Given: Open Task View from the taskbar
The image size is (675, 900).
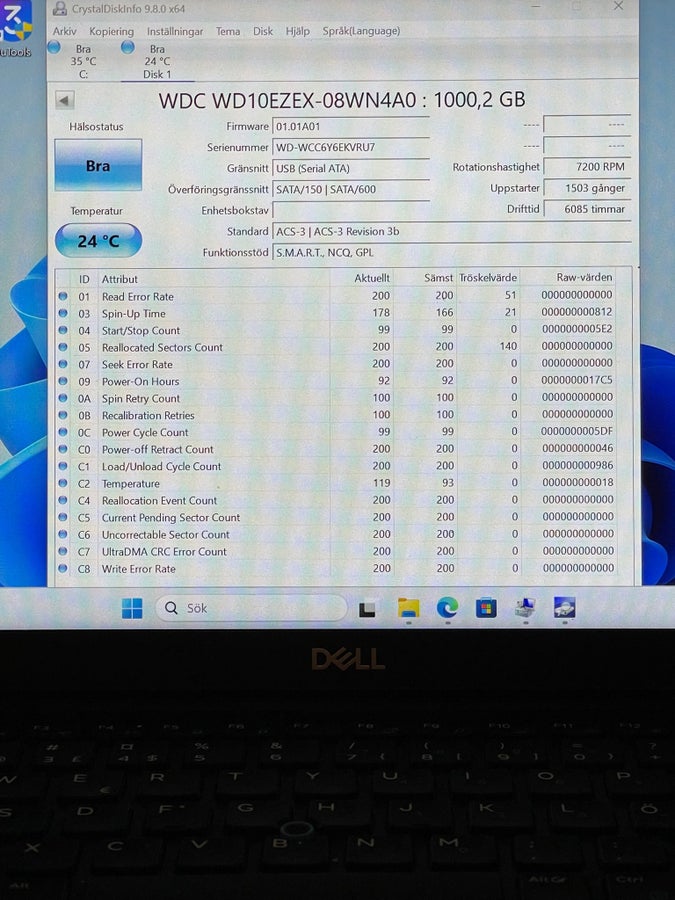Looking at the screenshot, I should pos(367,609).
